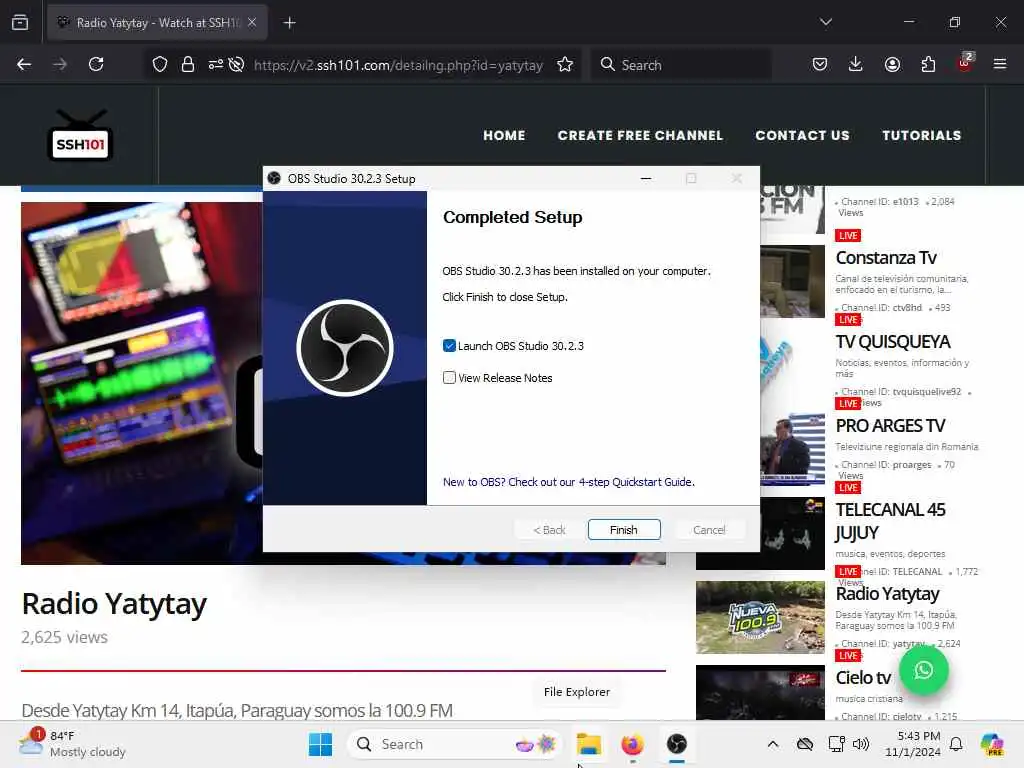Open the HOME menu item
The height and width of the screenshot is (768, 1024).
pyautogui.click(x=504, y=135)
